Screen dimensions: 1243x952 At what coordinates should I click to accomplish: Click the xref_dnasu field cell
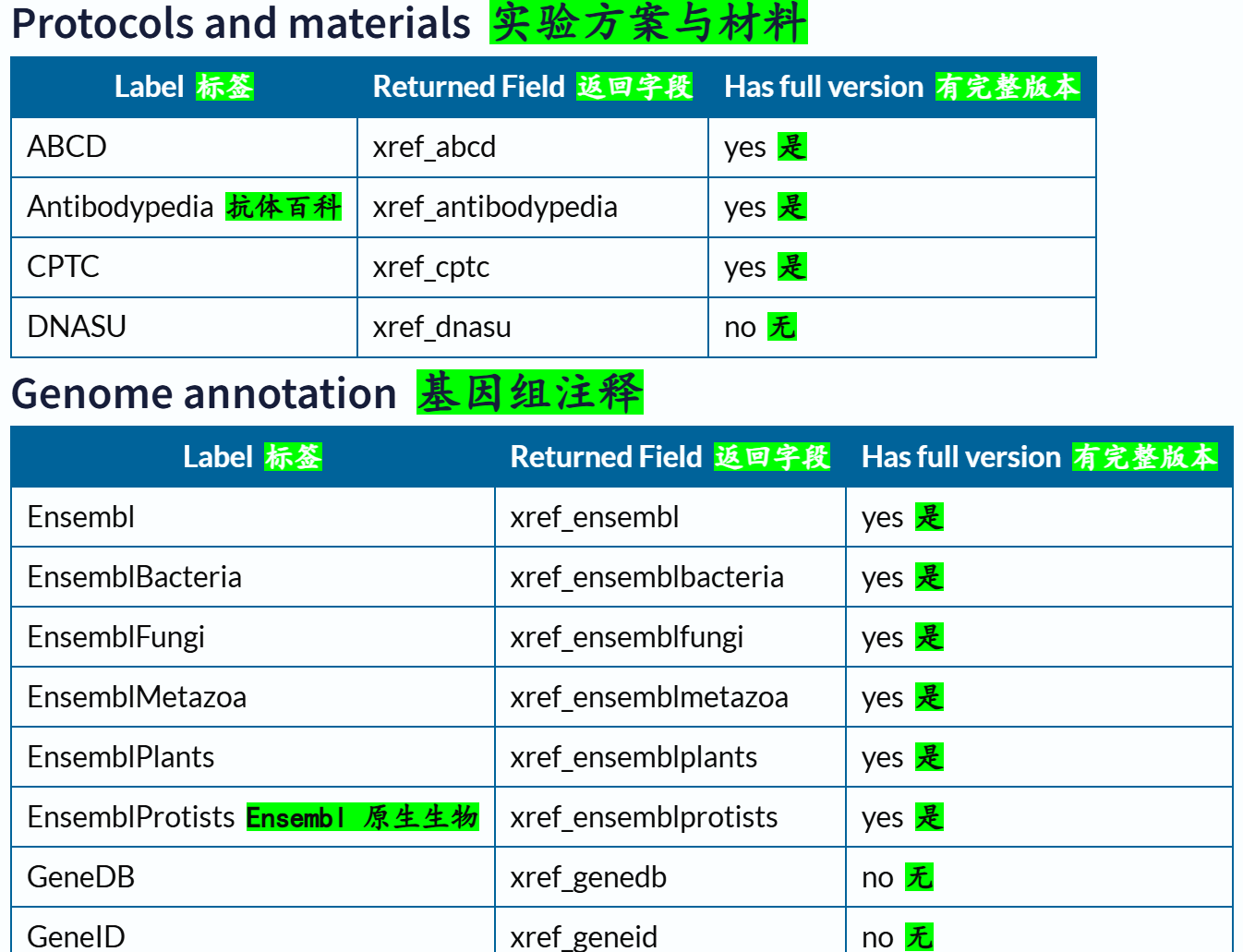coord(533,328)
